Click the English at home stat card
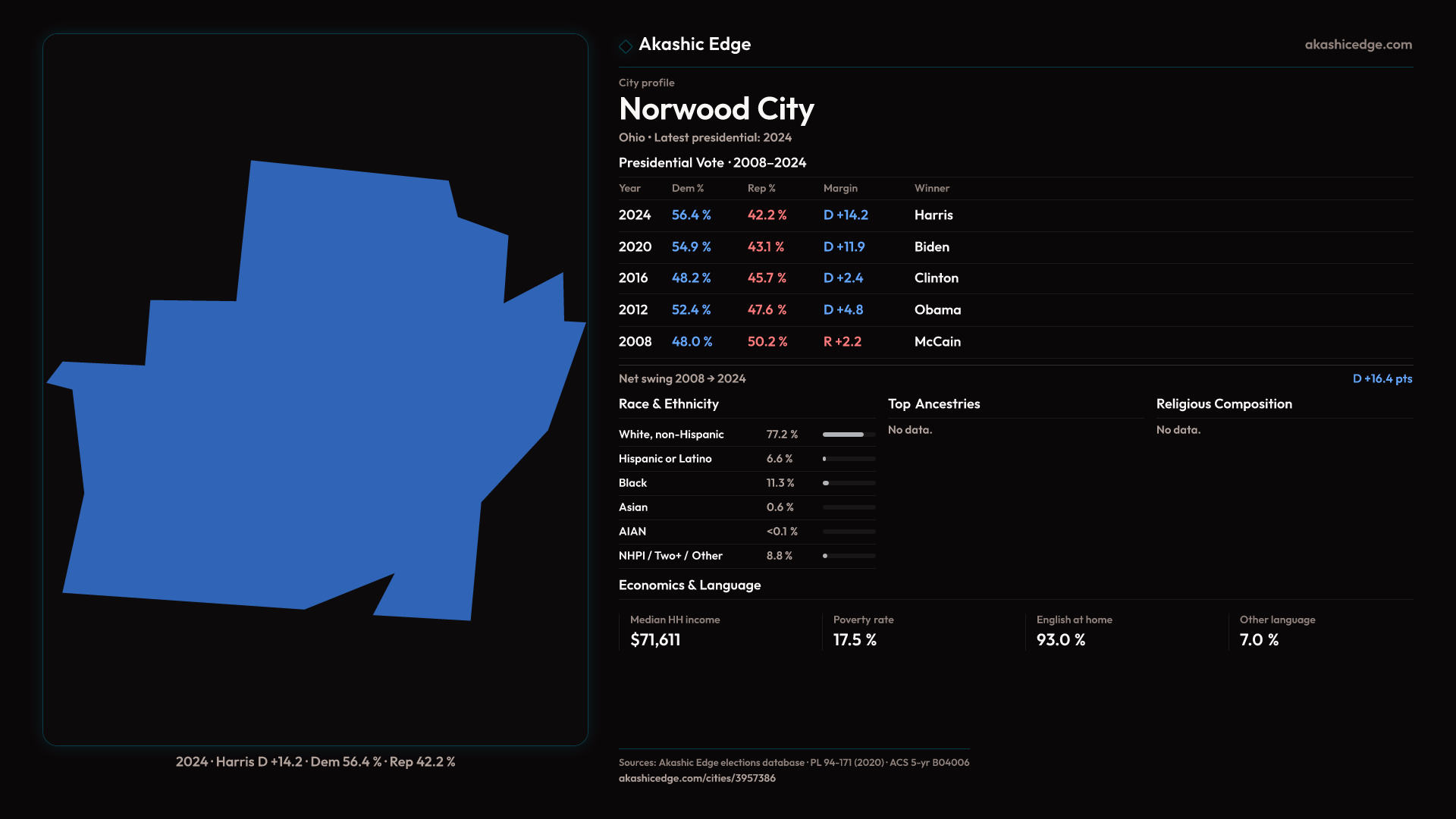Viewport: 1456px width, 819px height. click(1074, 631)
